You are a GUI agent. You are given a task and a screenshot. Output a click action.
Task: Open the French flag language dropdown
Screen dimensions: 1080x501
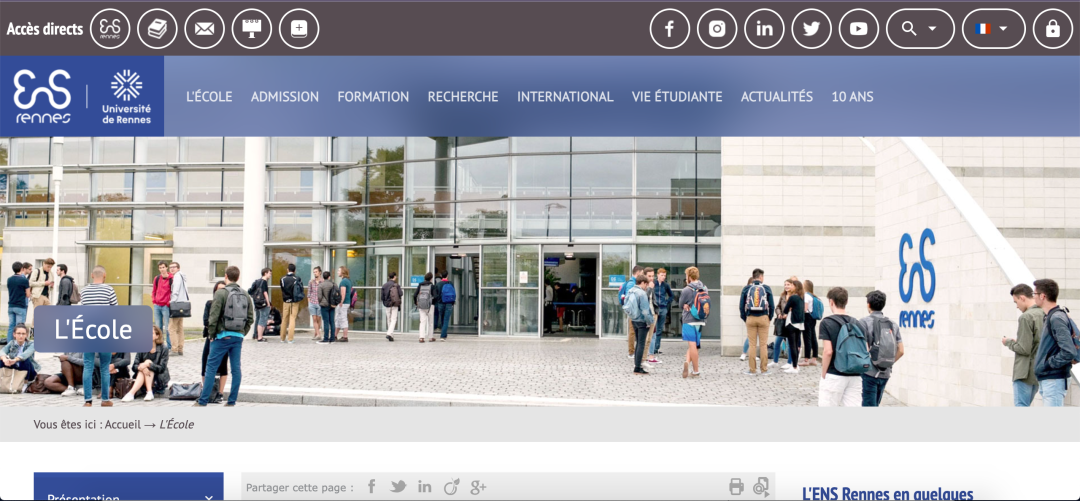tap(993, 29)
